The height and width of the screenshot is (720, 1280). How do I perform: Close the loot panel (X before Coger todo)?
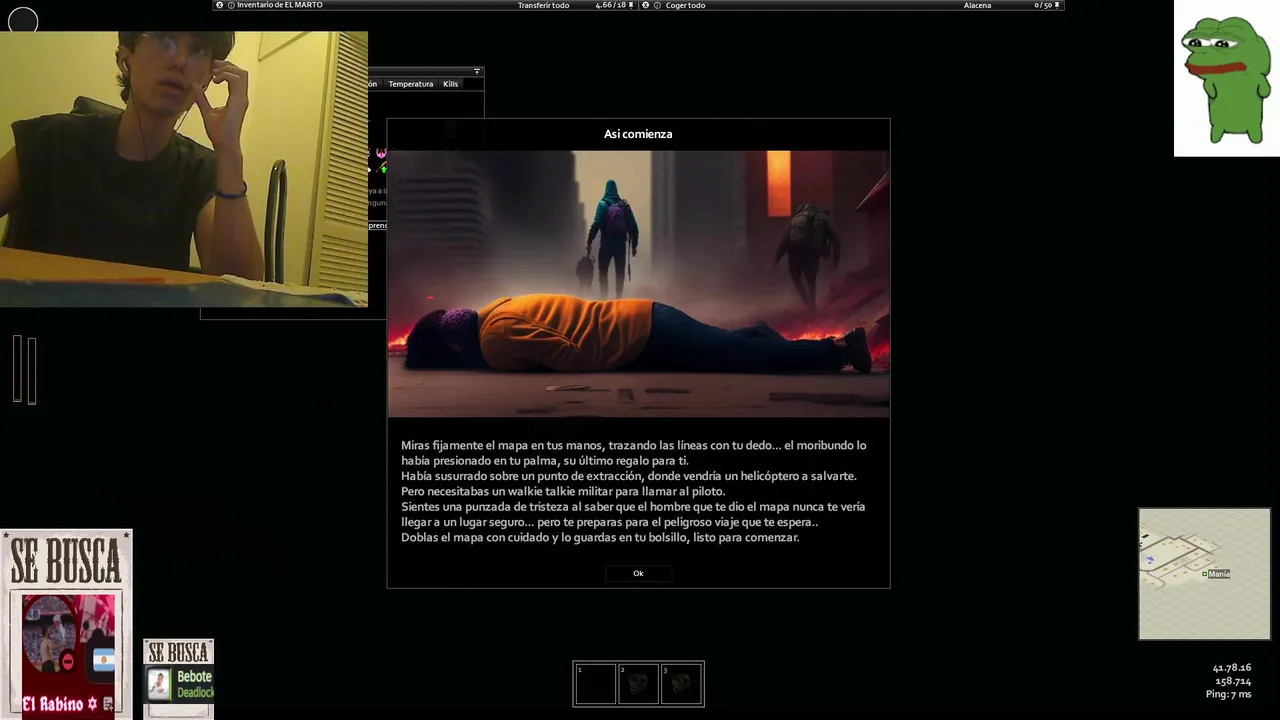[x=645, y=5]
